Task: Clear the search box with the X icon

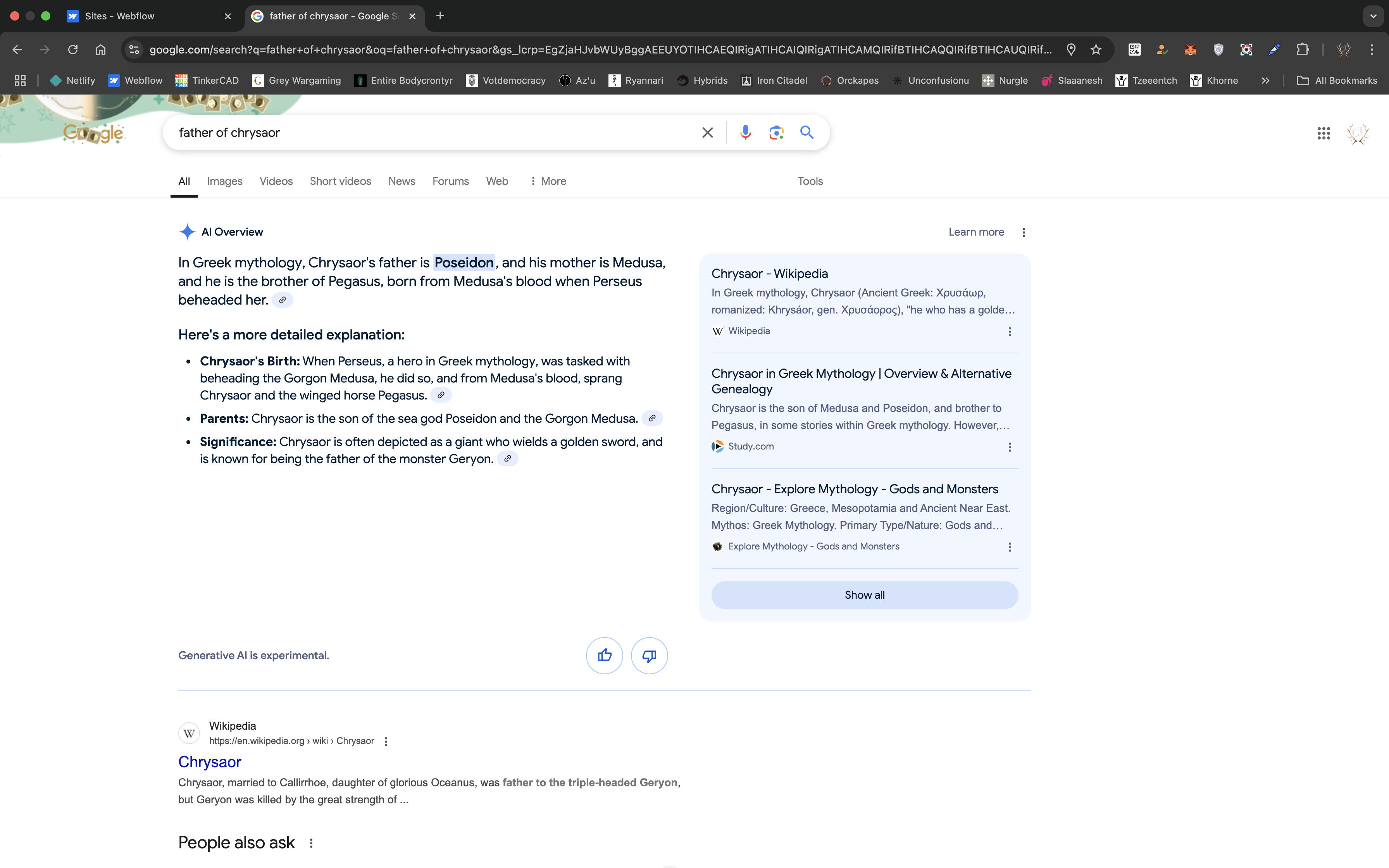Action: coord(707,133)
